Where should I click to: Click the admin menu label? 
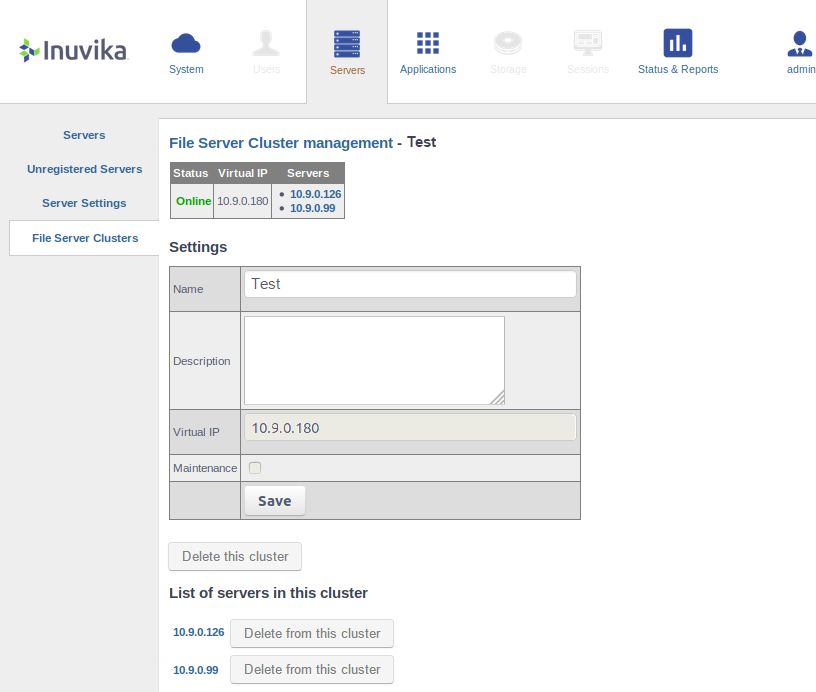point(801,69)
